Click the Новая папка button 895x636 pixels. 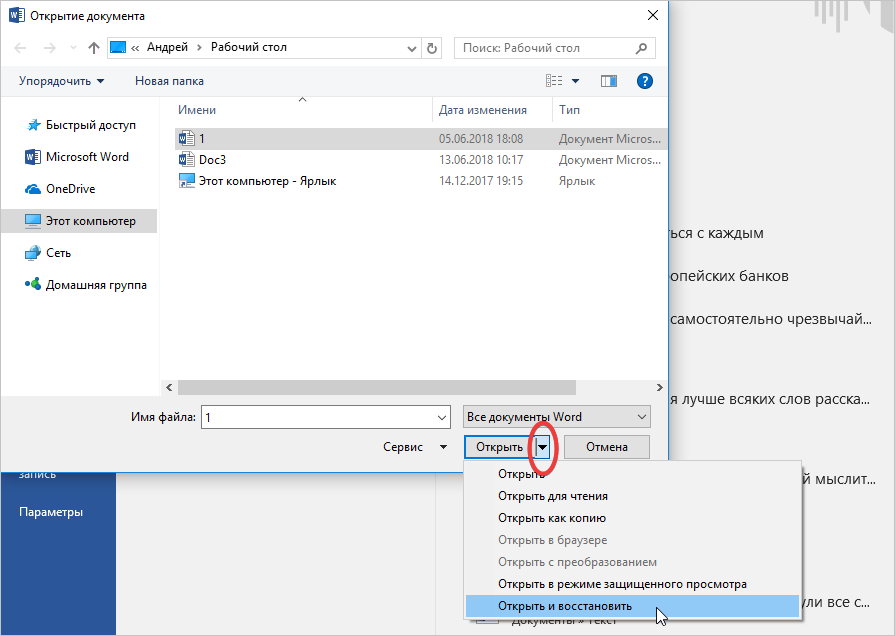pyautogui.click(x=169, y=81)
